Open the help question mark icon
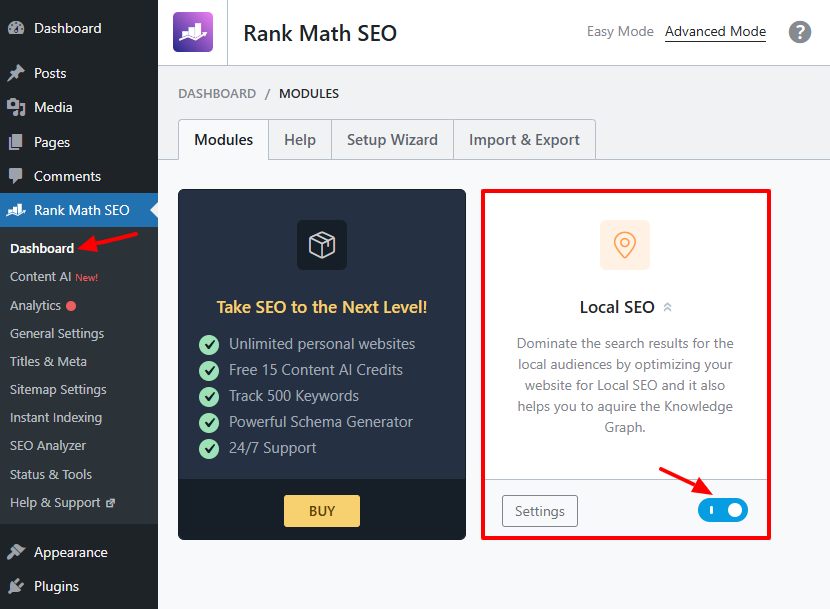This screenshot has width=830, height=609. [799, 32]
